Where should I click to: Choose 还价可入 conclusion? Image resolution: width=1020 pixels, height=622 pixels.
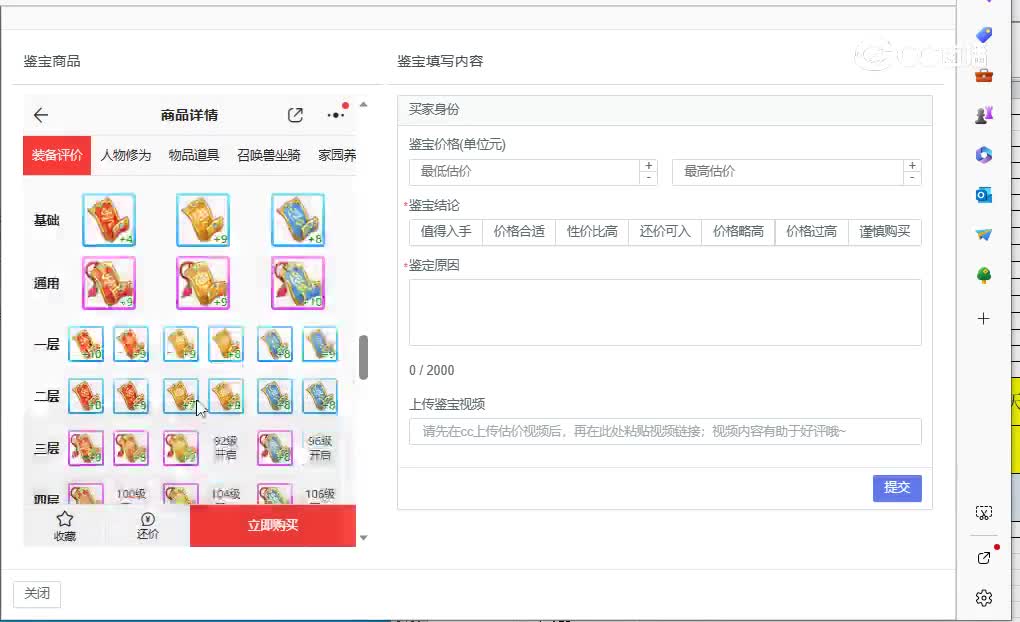point(665,232)
